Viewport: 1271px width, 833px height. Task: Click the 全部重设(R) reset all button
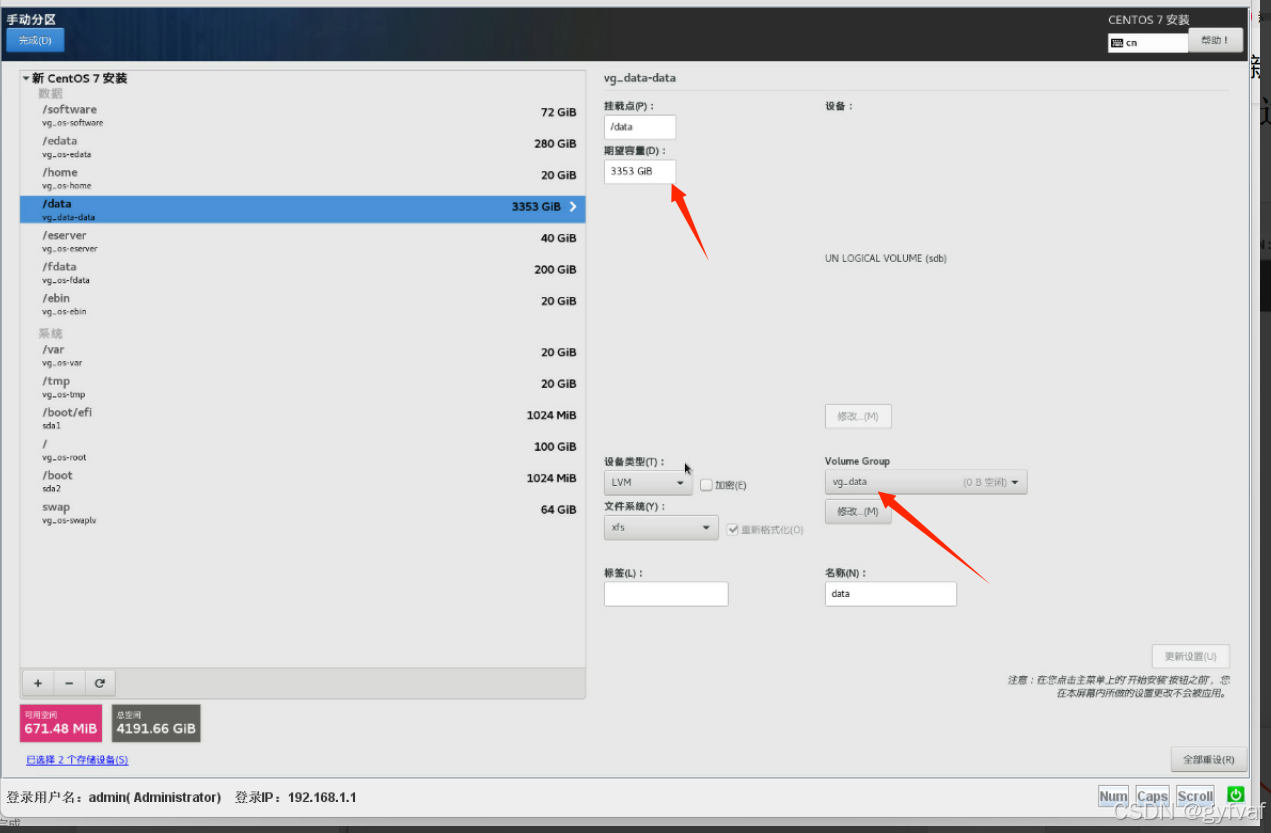(x=1208, y=759)
